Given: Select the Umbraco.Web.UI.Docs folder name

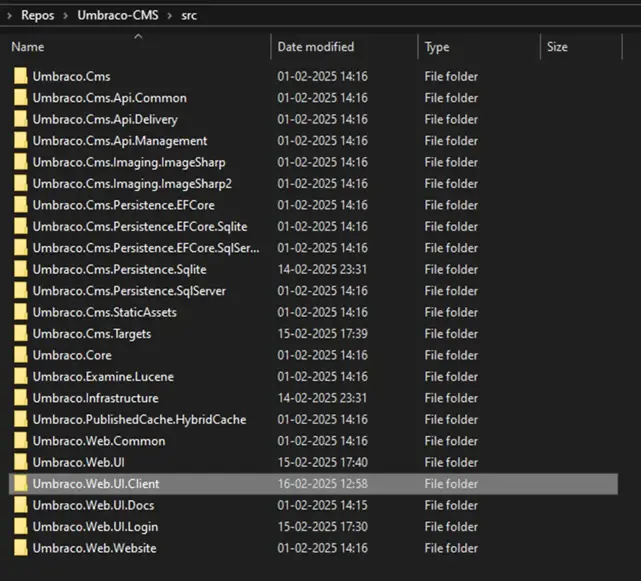Looking at the screenshot, I should click(93, 505).
